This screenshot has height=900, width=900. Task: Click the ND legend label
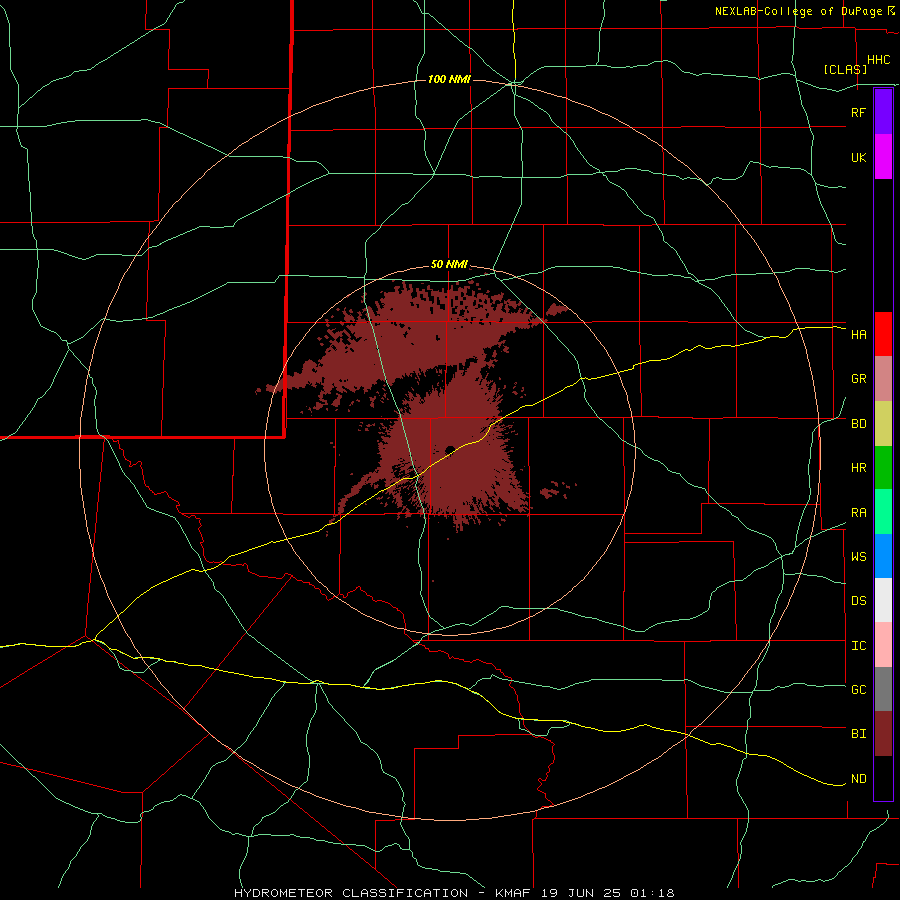pyautogui.click(x=858, y=779)
